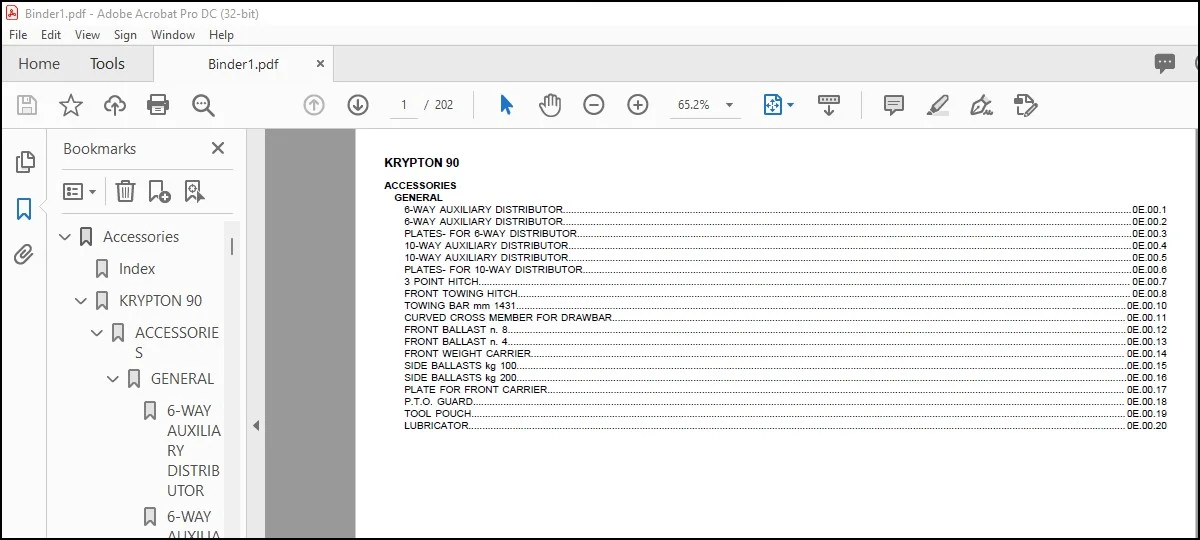Image resolution: width=1200 pixels, height=540 pixels.
Task: Open the View menu
Action: click(x=88, y=34)
